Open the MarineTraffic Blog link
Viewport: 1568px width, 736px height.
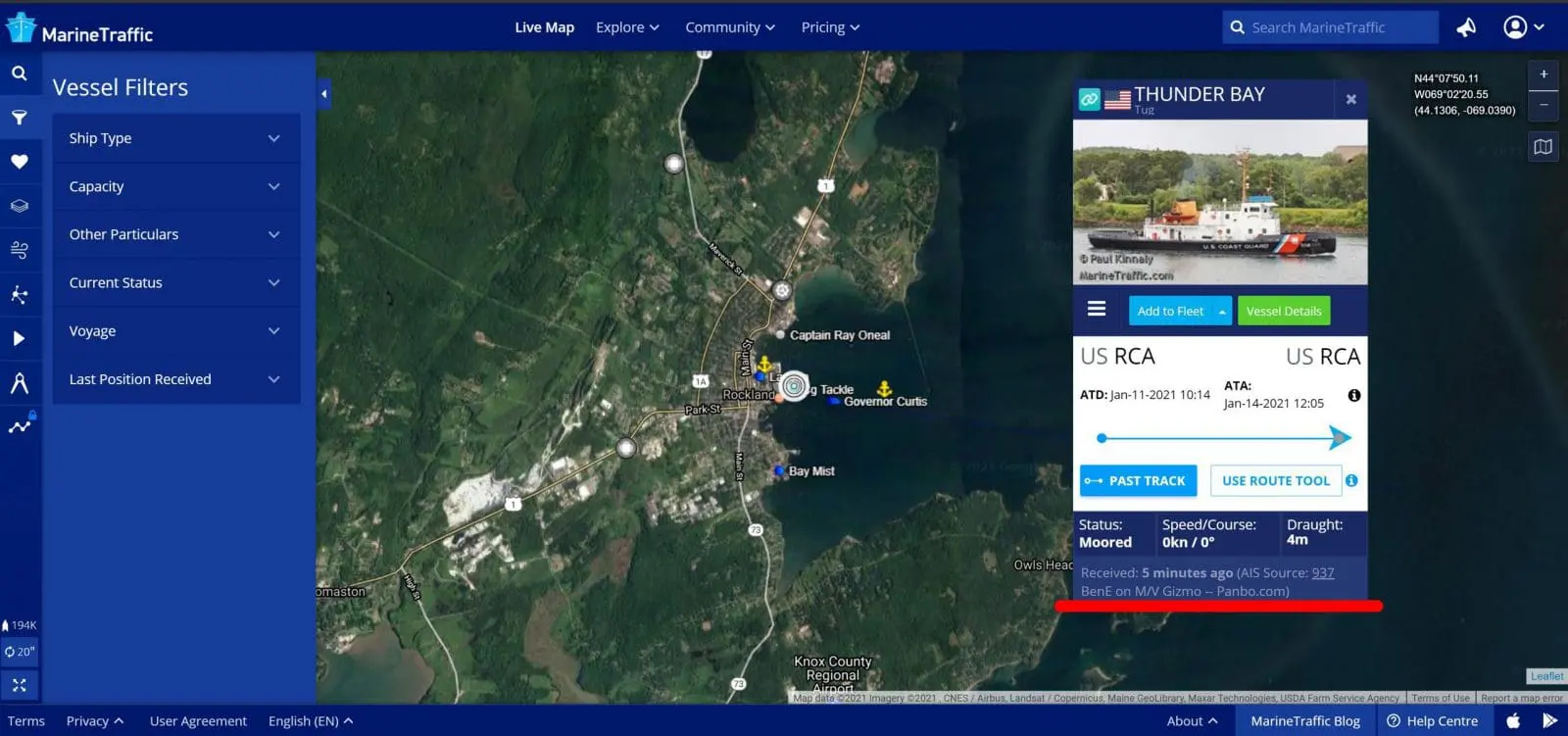pyautogui.click(x=1305, y=721)
